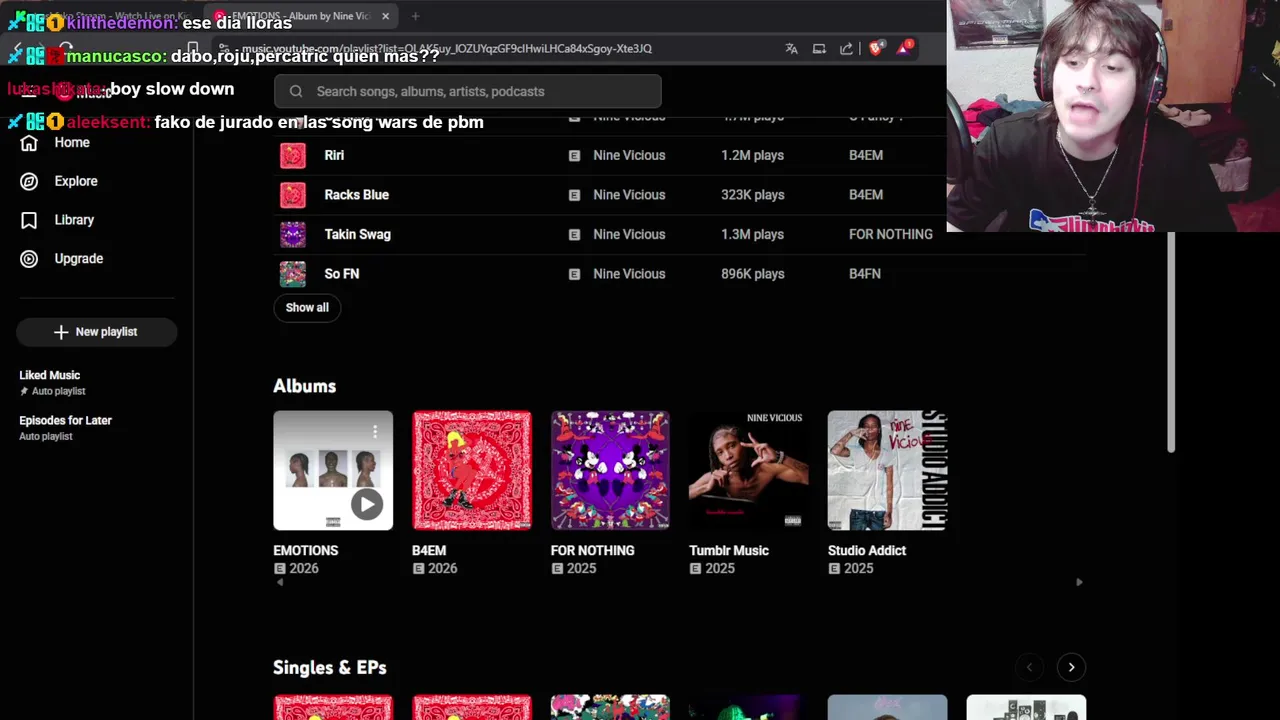
Task: Click the Racks Blue song title
Action: 356,195
